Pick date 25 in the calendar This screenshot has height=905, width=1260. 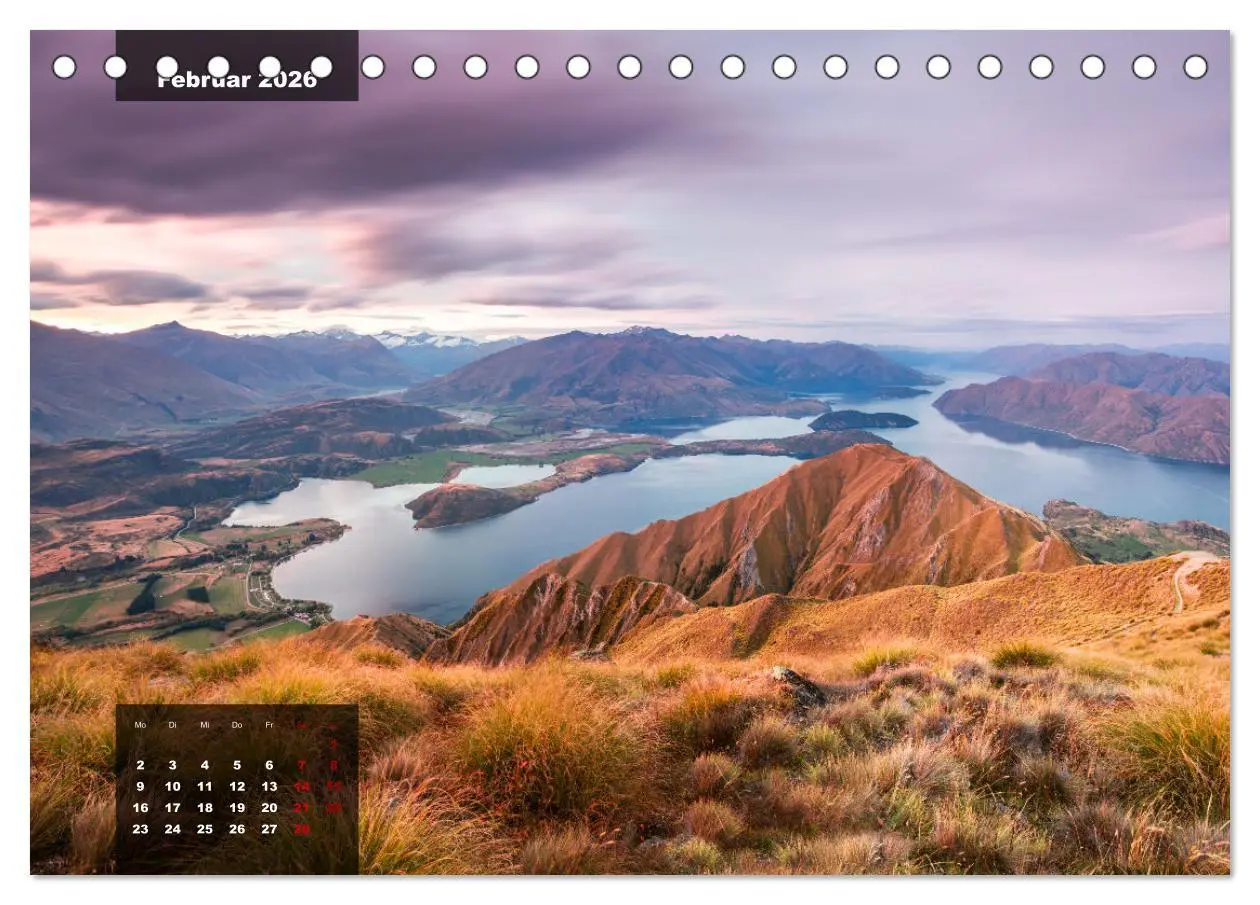pyautogui.click(x=205, y=829)
